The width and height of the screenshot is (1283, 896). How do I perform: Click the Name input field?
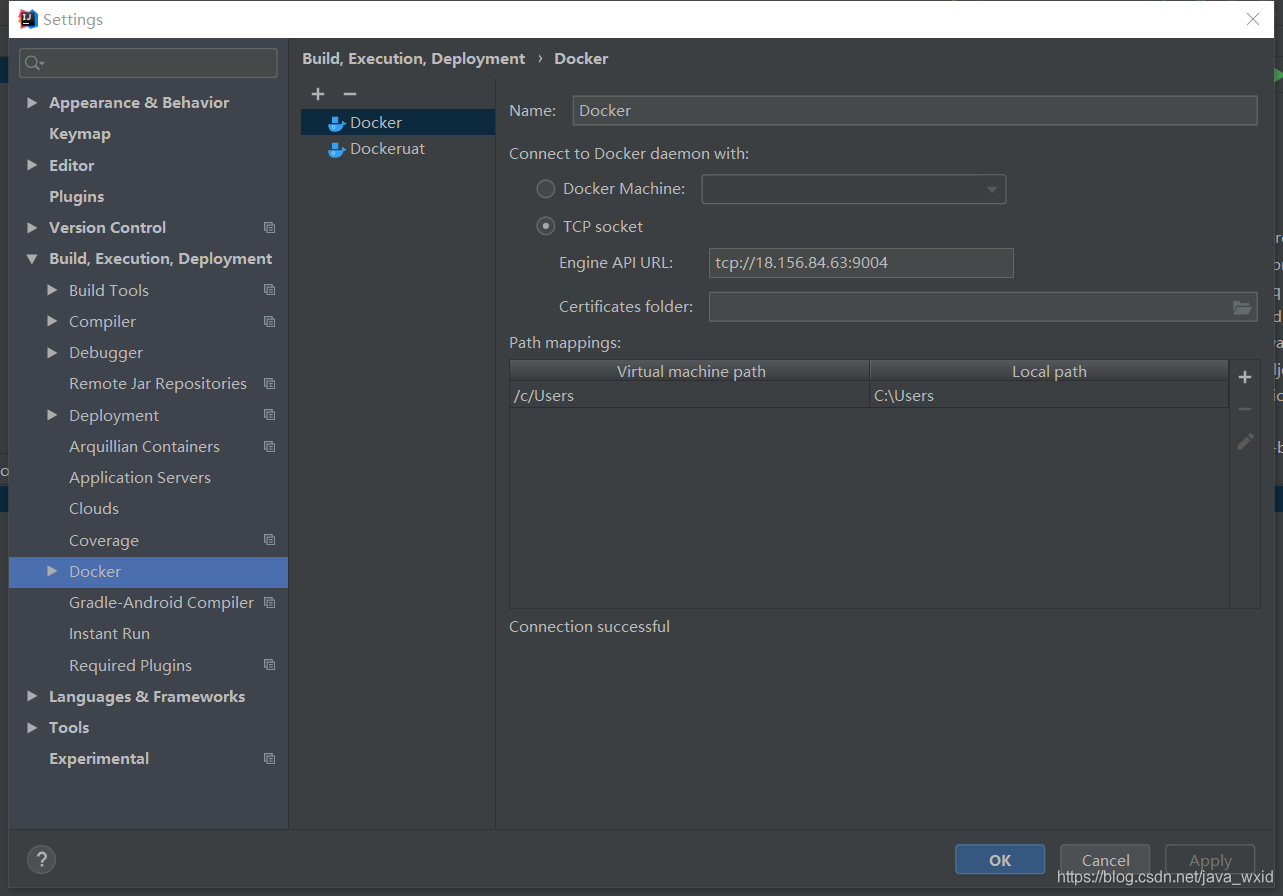pos(915,111)
